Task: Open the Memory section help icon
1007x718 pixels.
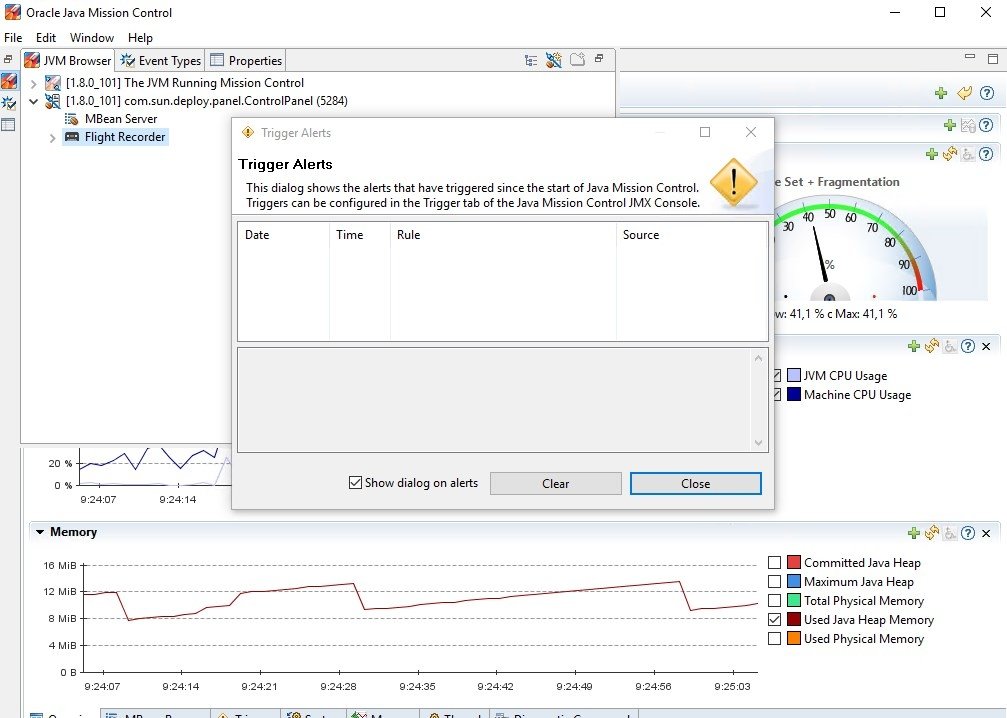Action: [968, 533]
